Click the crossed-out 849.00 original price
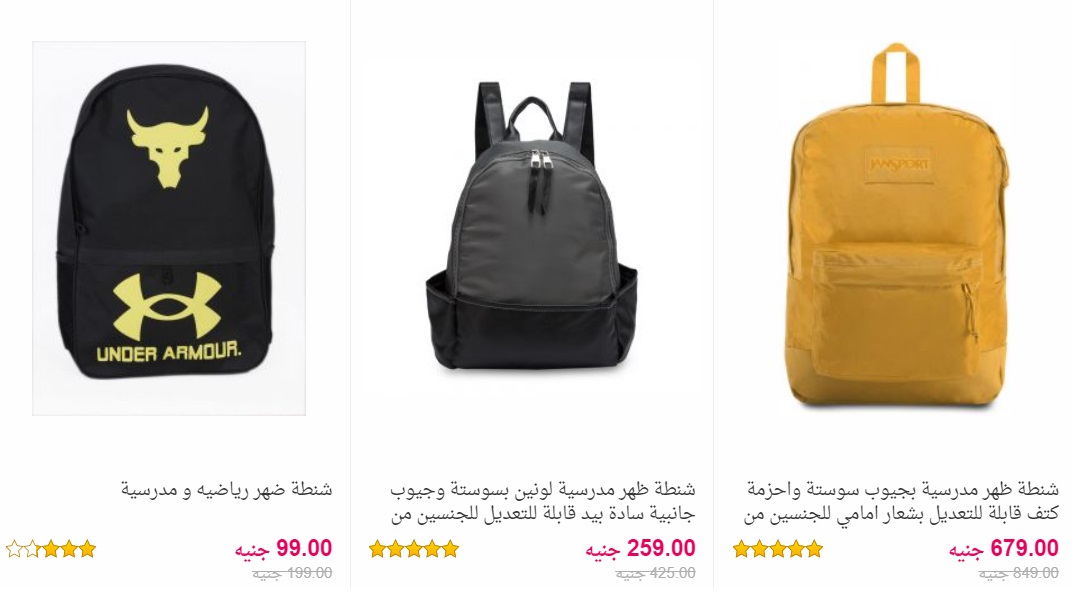Screen dimensions: 1080x608 [1019, 573]
